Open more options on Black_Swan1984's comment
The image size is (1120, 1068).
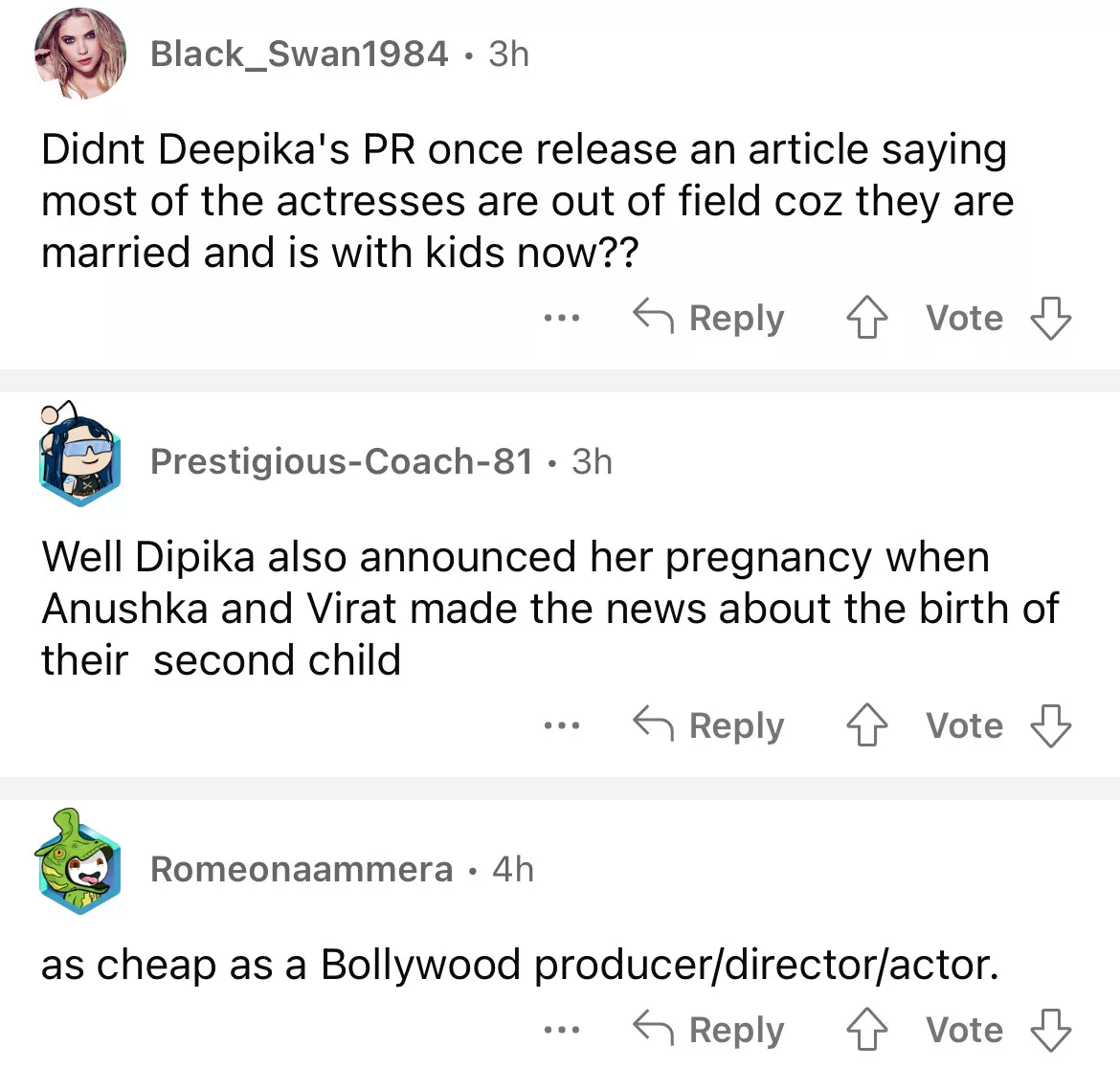561,318
